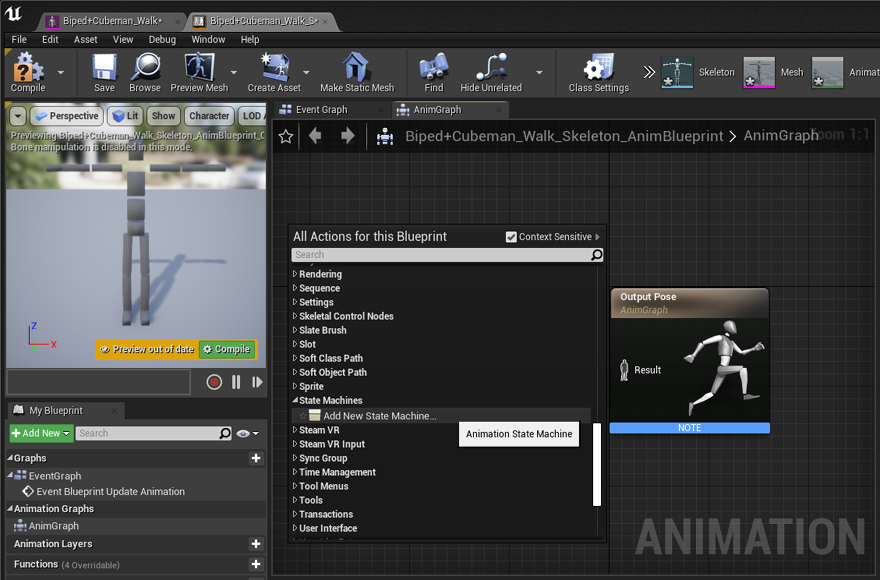This screenshot has width=880, height=580.
Task: Toggle the Lit view mode button
Action: tap(125, 116)
